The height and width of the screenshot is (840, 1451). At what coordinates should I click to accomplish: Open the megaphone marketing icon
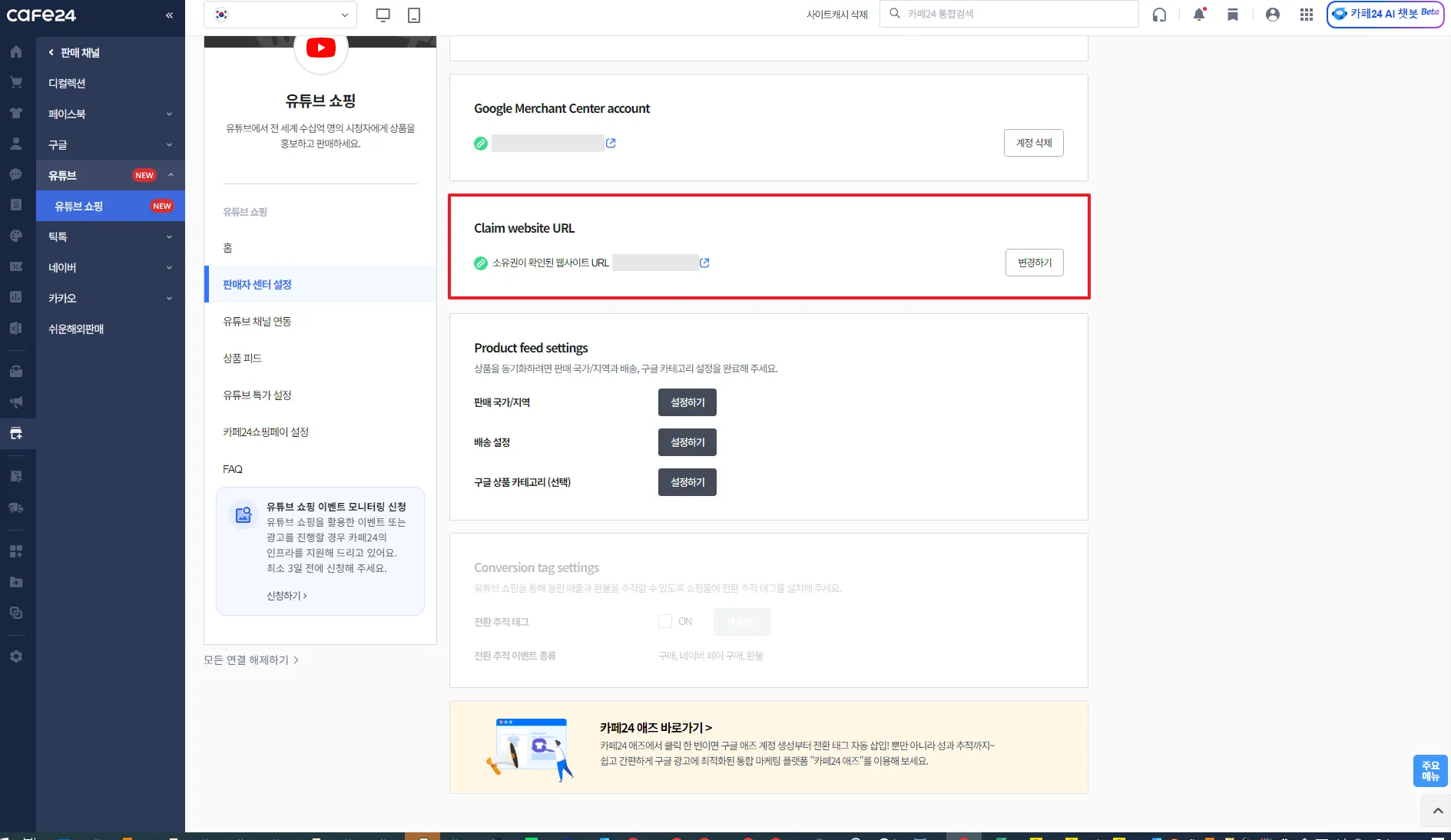(16, 402)
